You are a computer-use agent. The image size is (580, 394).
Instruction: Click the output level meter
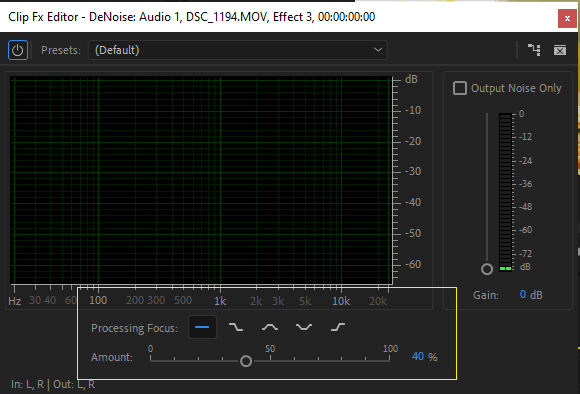[x=505, y=192]
